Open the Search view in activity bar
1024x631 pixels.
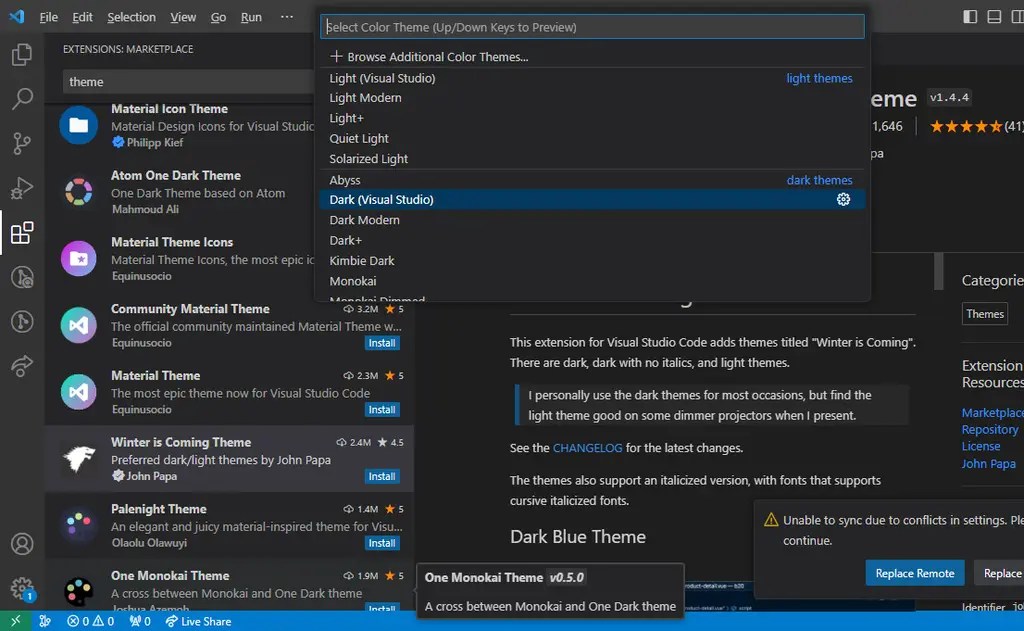pos(22,99)
